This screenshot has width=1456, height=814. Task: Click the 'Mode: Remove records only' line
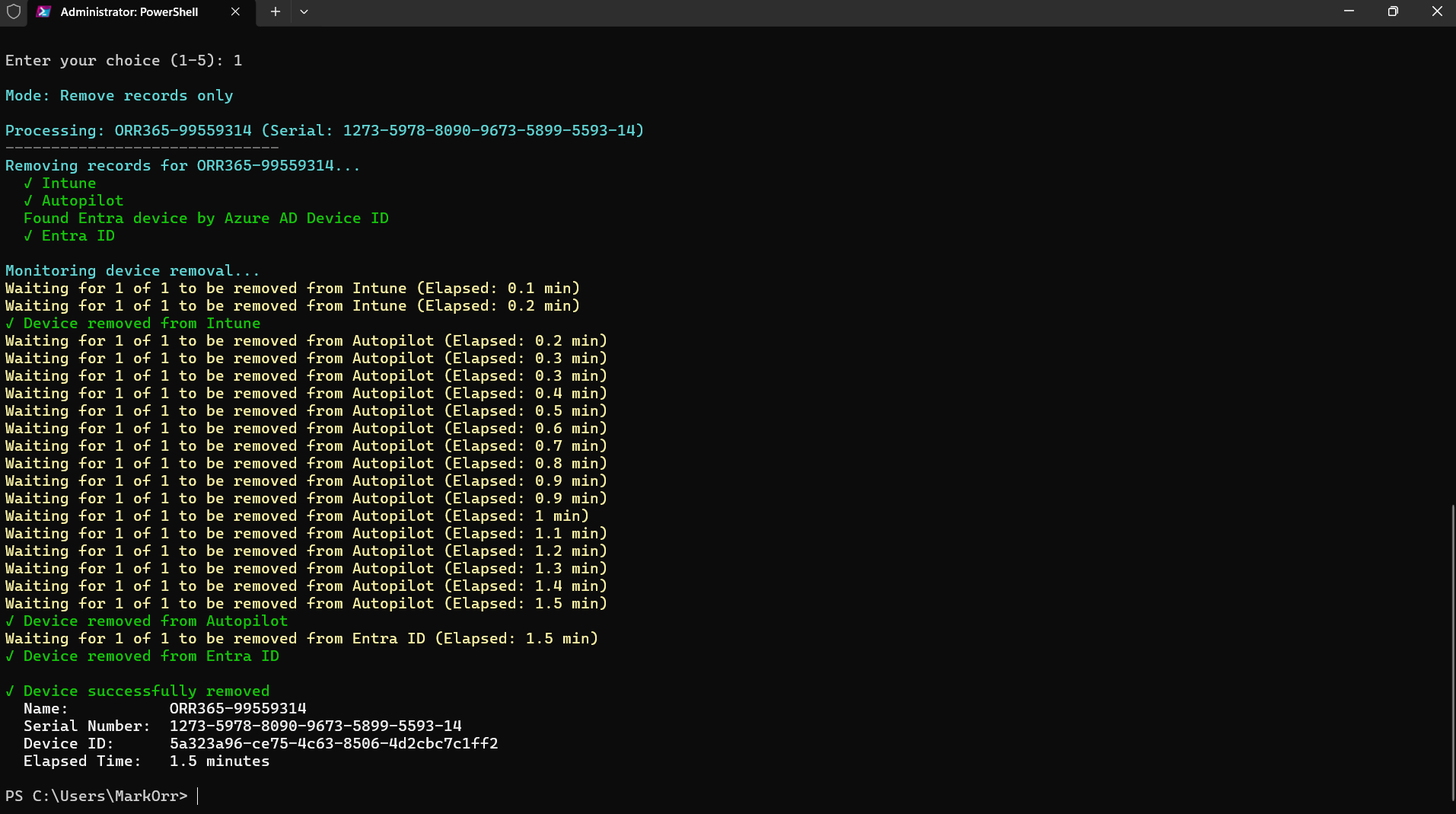click(x=119, y=96)
